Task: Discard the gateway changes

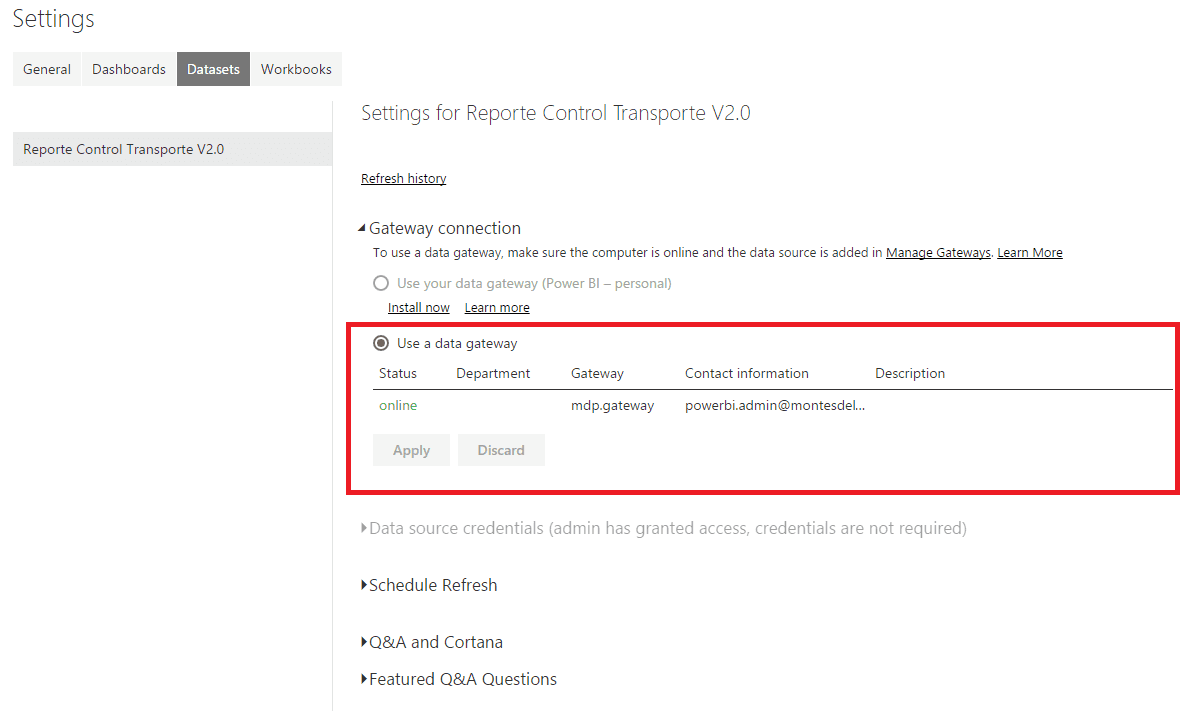Action: click(501, 450)
